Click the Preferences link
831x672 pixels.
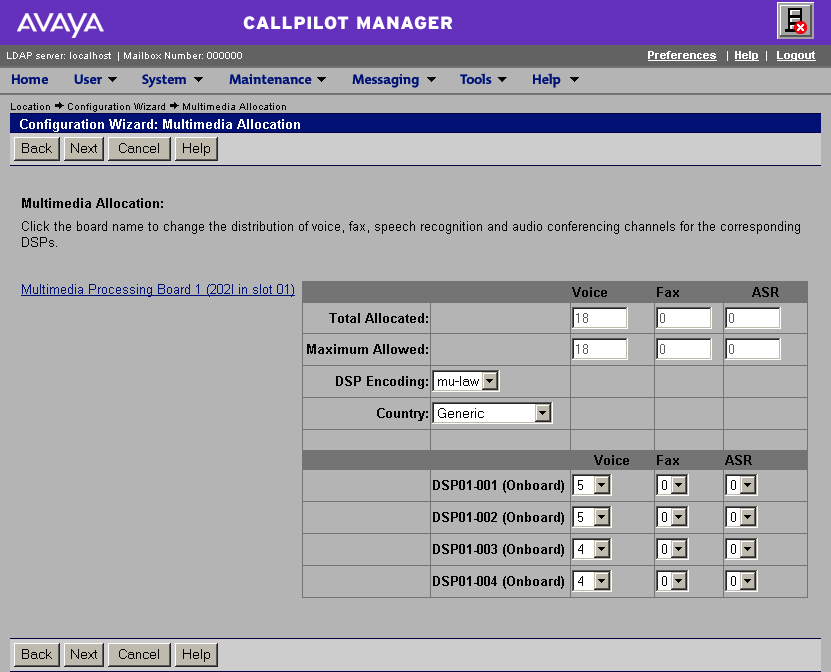tap(682, 55)
